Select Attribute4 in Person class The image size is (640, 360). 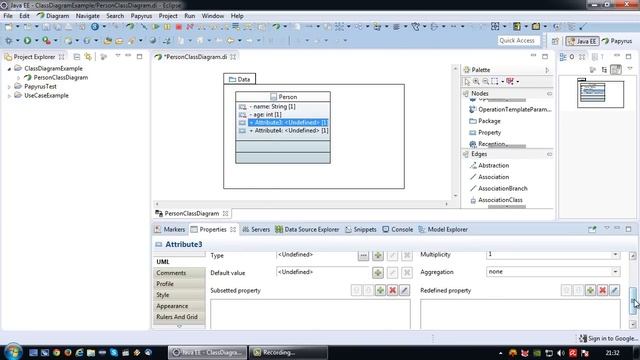click(288, 131)
